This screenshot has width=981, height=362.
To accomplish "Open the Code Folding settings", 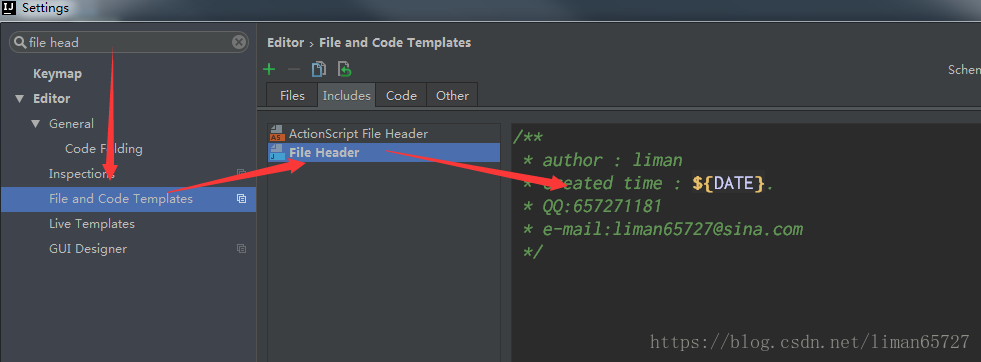I will coord(104,149).
